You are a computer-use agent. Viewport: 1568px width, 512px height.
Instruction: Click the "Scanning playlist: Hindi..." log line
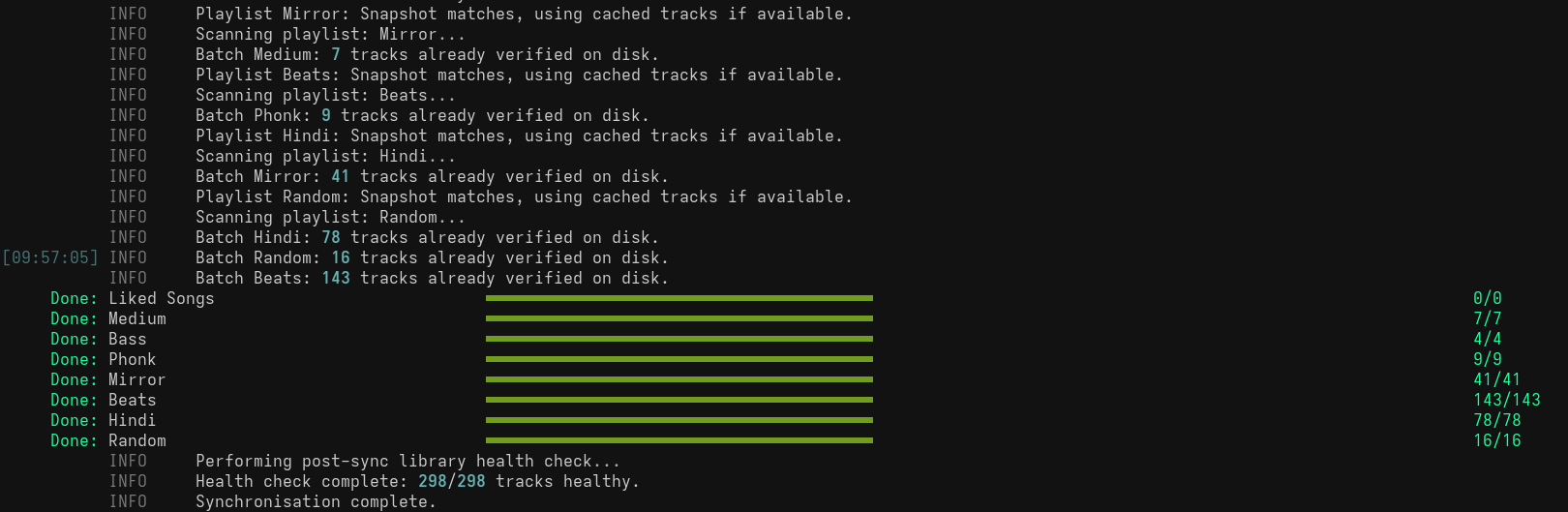coord(325,156)
